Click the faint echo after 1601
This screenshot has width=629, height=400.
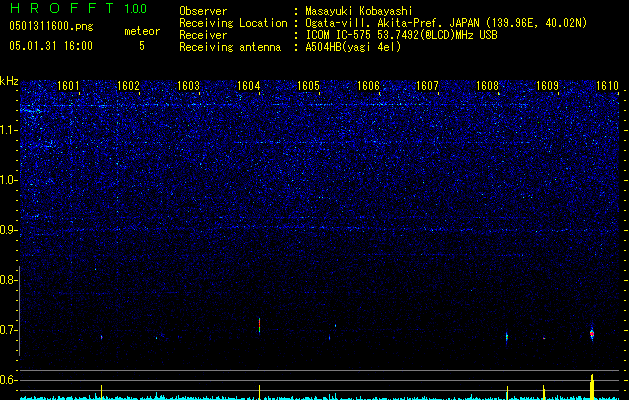tap(101, 337)
